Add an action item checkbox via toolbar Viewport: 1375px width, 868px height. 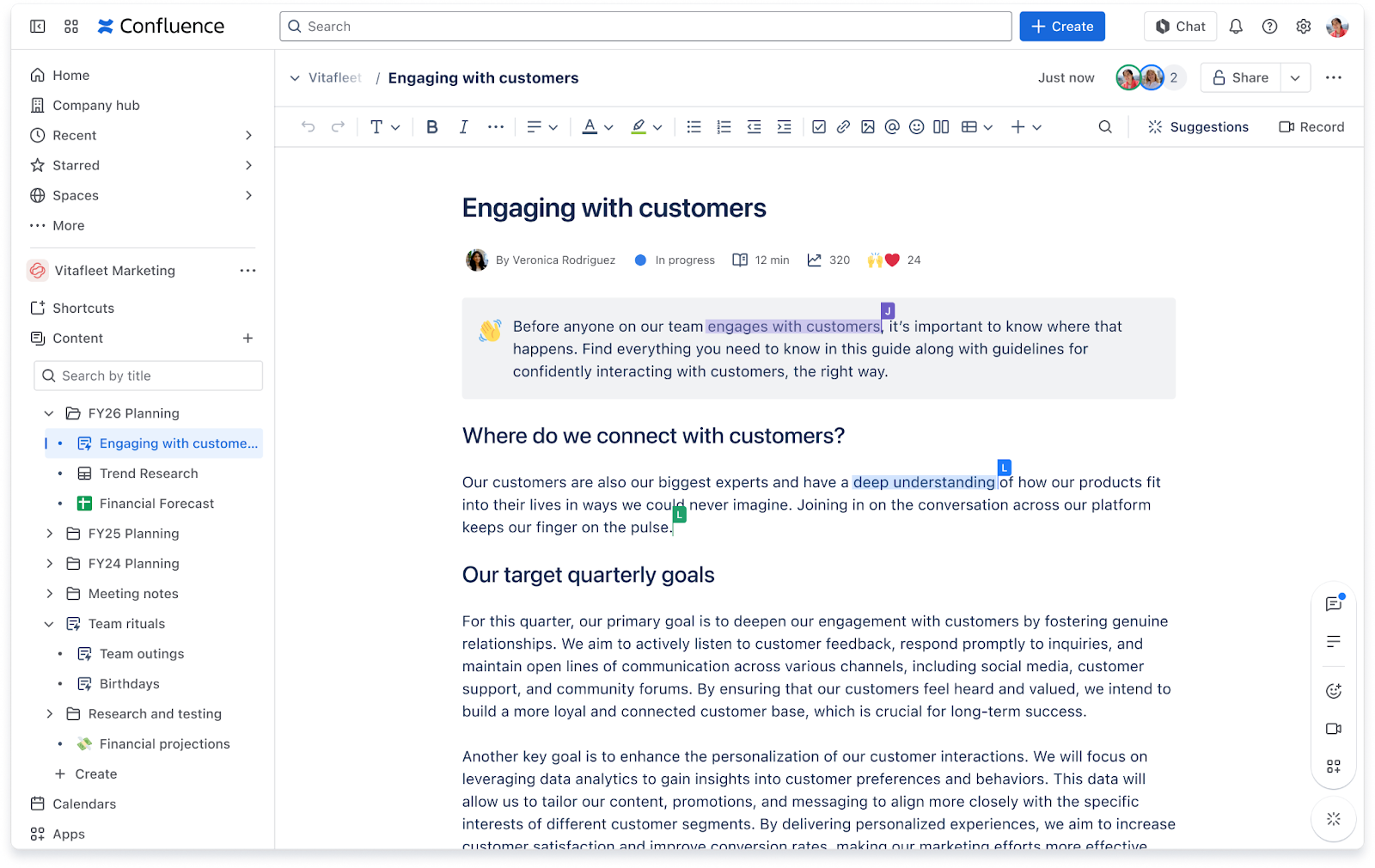[818, 126]
